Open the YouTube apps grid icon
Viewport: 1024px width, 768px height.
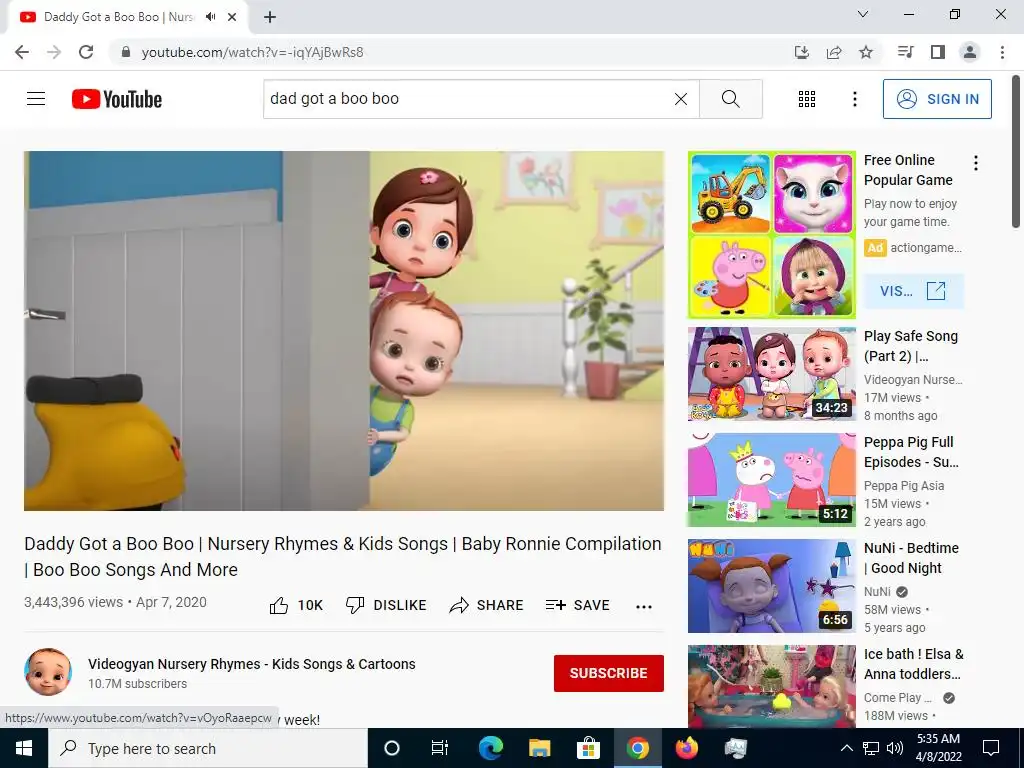[807, 99]
